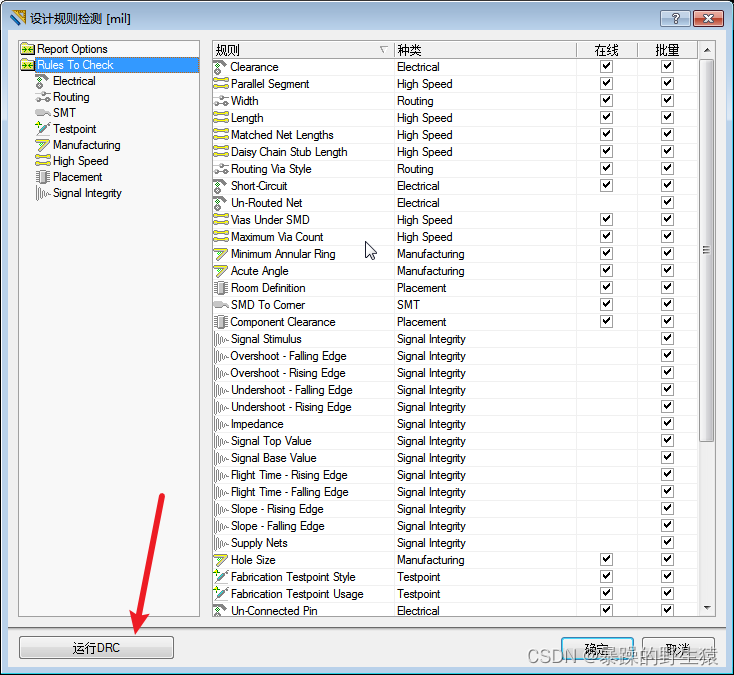Click the Placement icon in left tree
The height and width of the screenshot is (675, 734).
coord(43,177)
